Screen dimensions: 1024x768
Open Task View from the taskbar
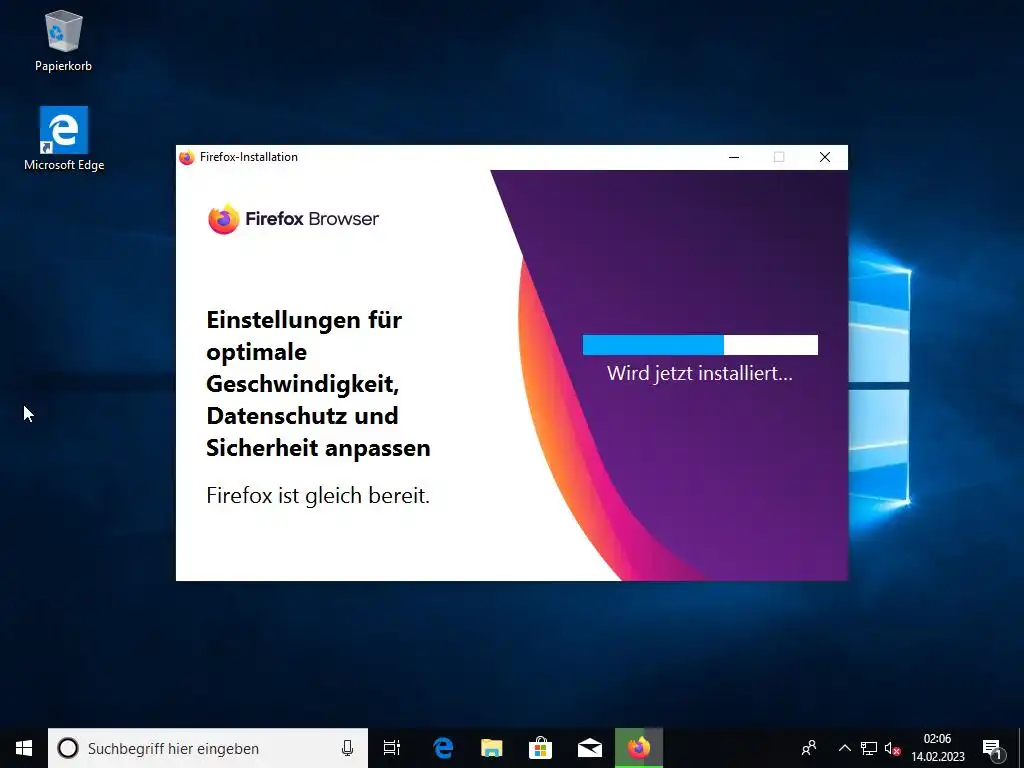[392, 748]
